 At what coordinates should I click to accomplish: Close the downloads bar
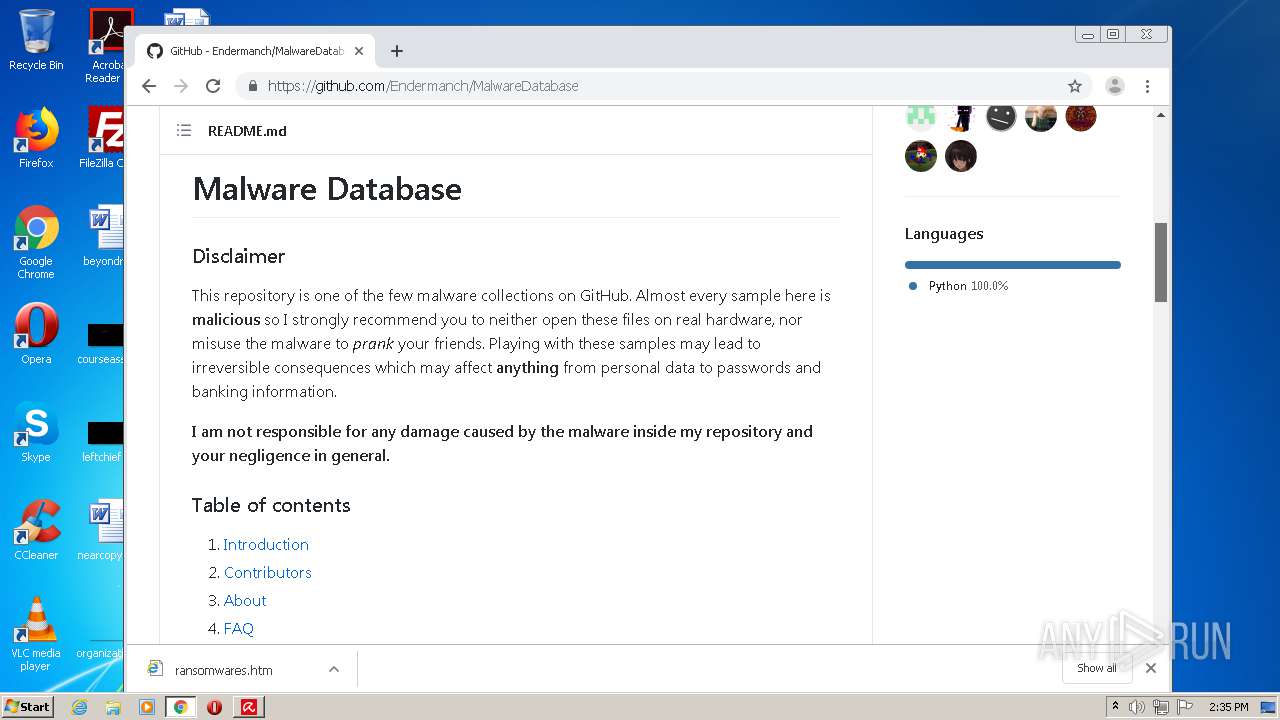tap(1151, 668)
